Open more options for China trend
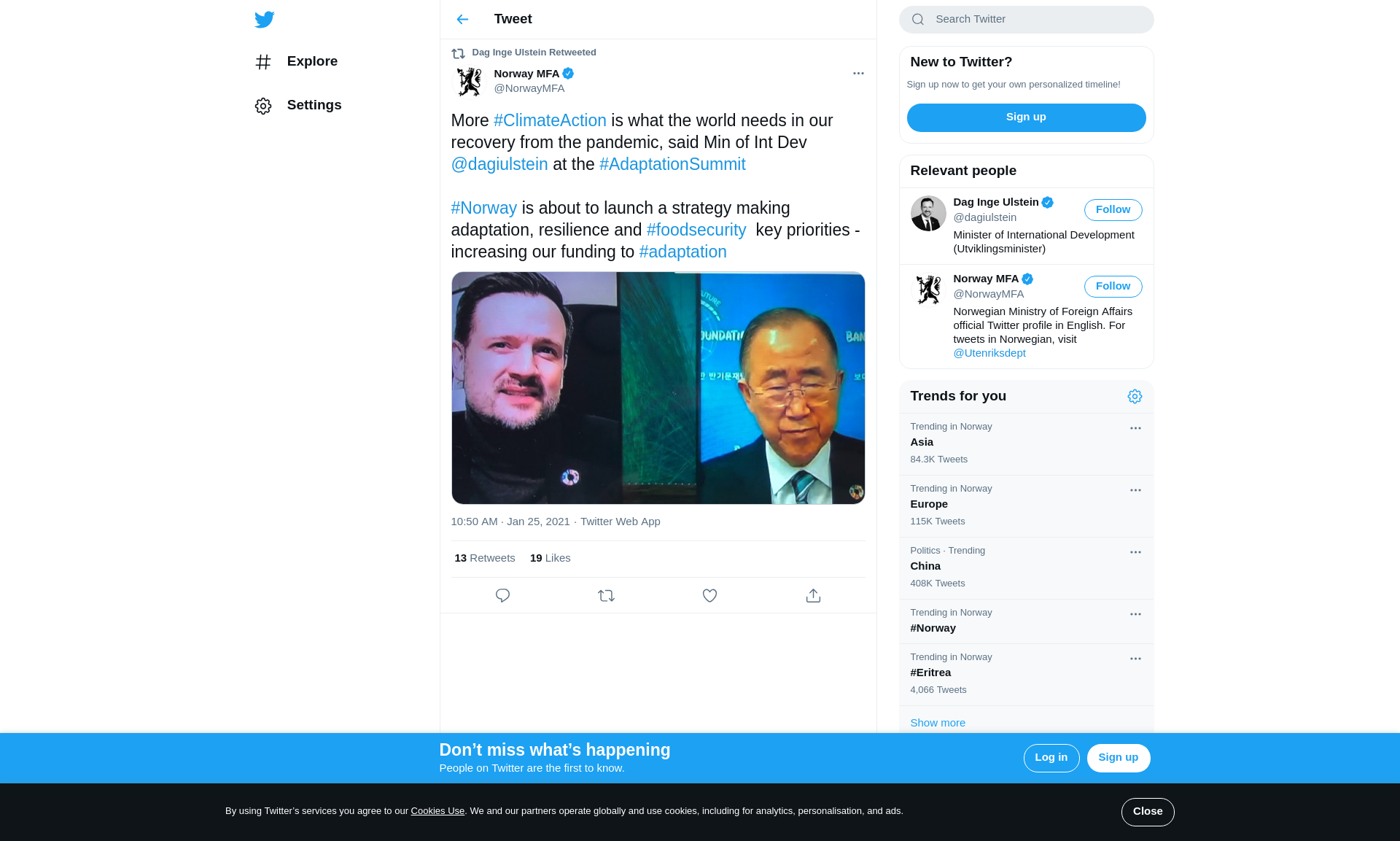The width and height of the screenshot is (1400, 841). click(x=1135, y=552)
